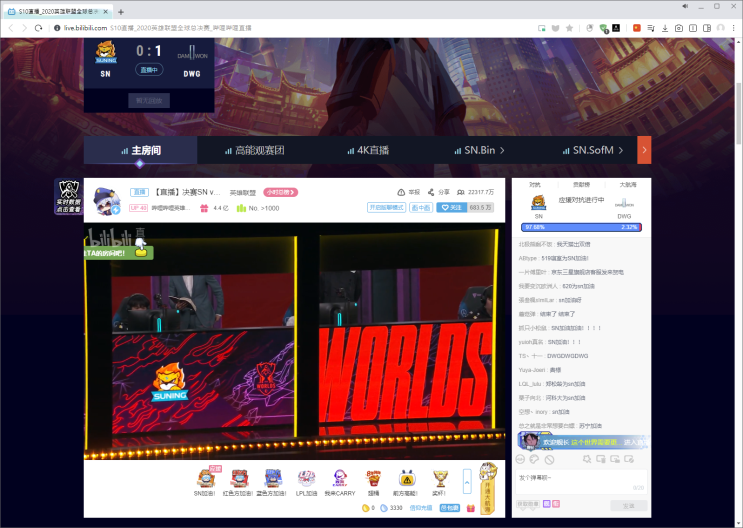Send the 红色方加油 gift
This screenshot has height=528, width=743.
pyautogui.click(x=239, y=478)
